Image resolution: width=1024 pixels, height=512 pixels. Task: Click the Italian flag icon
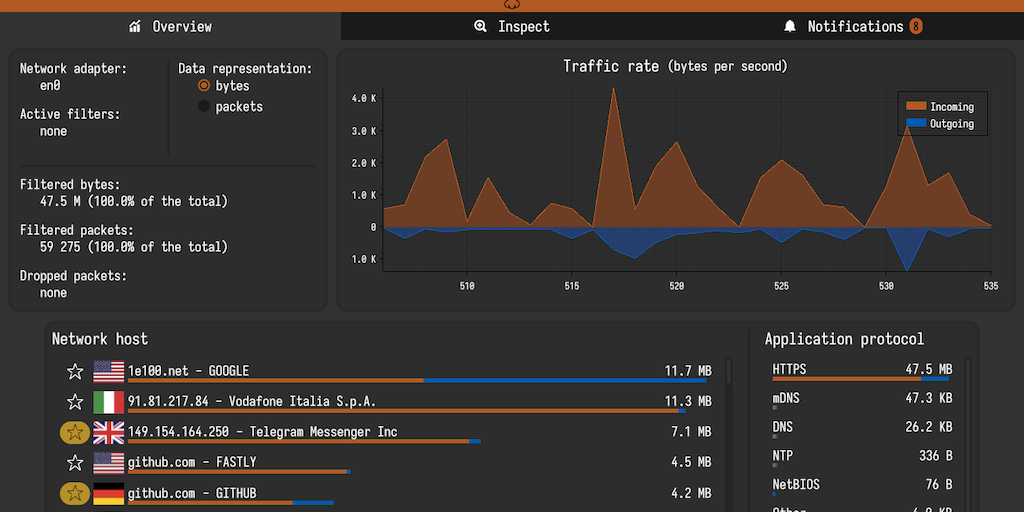[x=108, y=402]
